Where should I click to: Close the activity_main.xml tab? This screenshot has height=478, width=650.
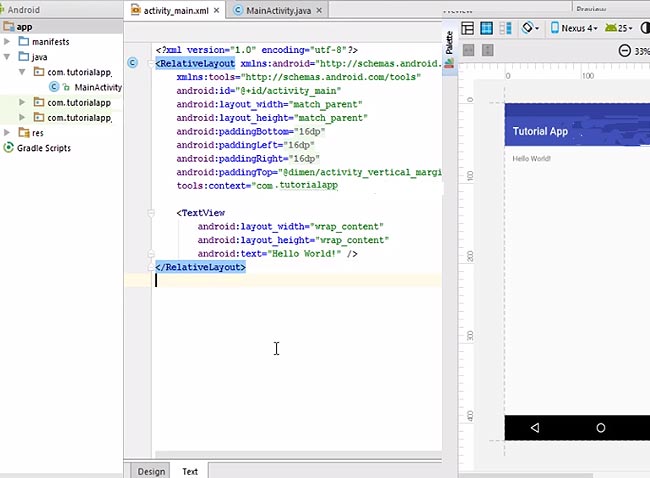coord(216,10)
